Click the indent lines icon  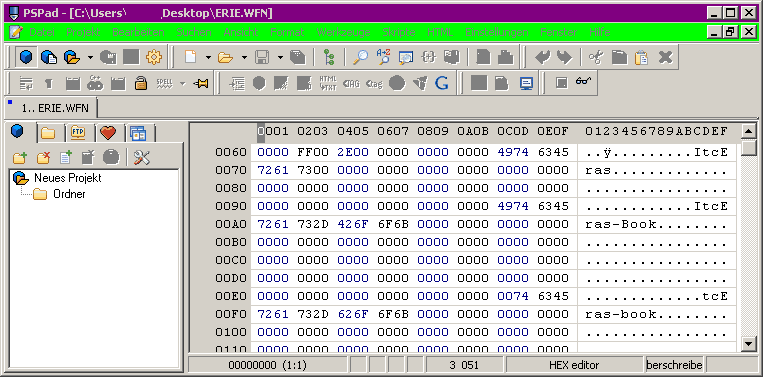click(236, 84)
